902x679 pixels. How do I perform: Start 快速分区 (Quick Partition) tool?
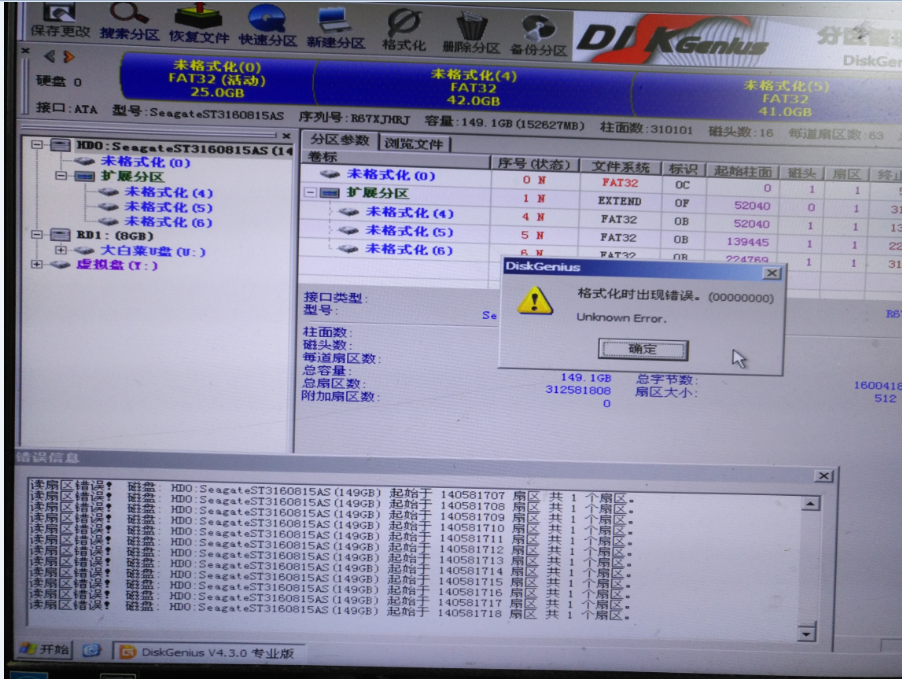point(267,25)
